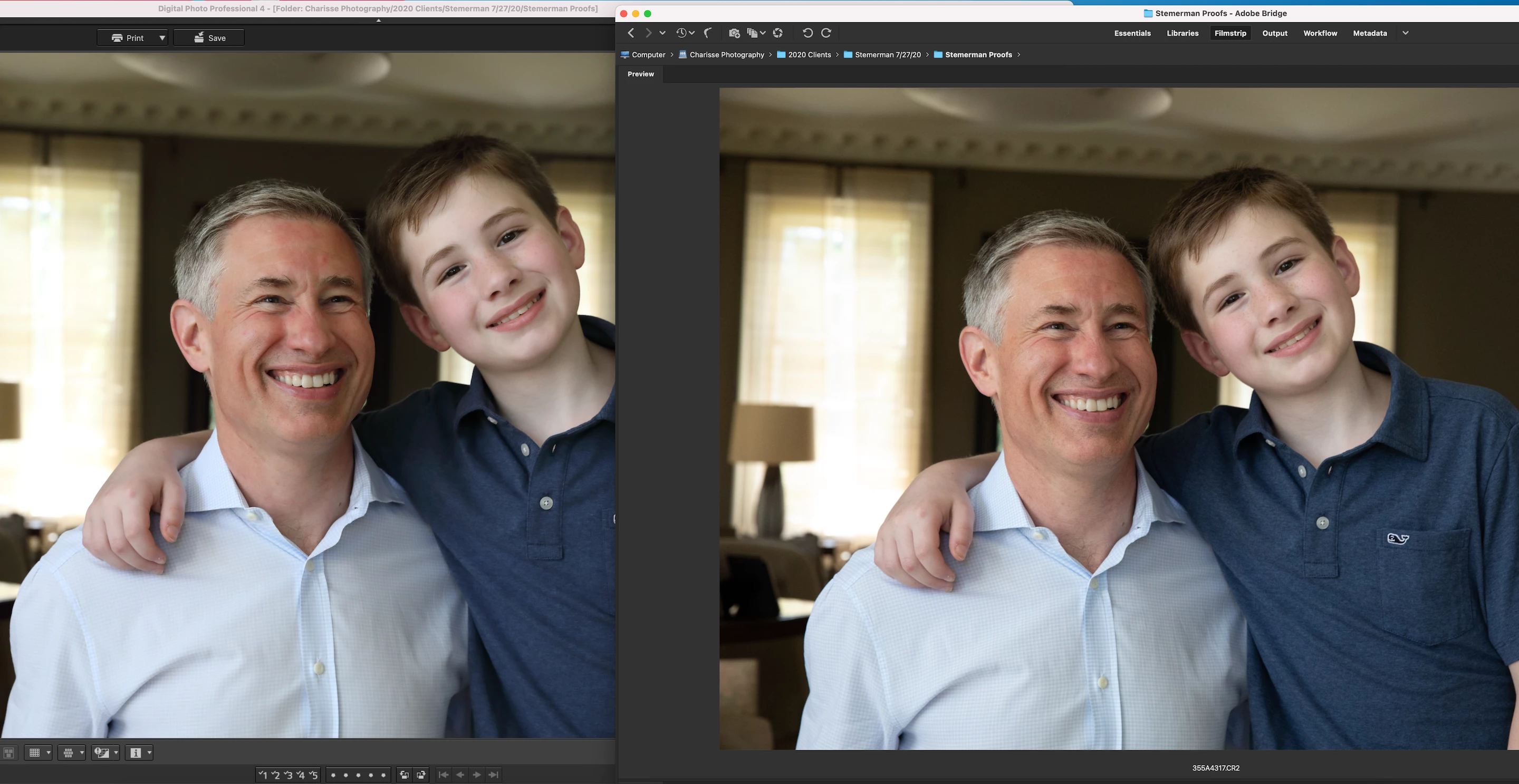Toggle check mark 1 on image
Viewport: 1519px width, 784px height.
263,775
